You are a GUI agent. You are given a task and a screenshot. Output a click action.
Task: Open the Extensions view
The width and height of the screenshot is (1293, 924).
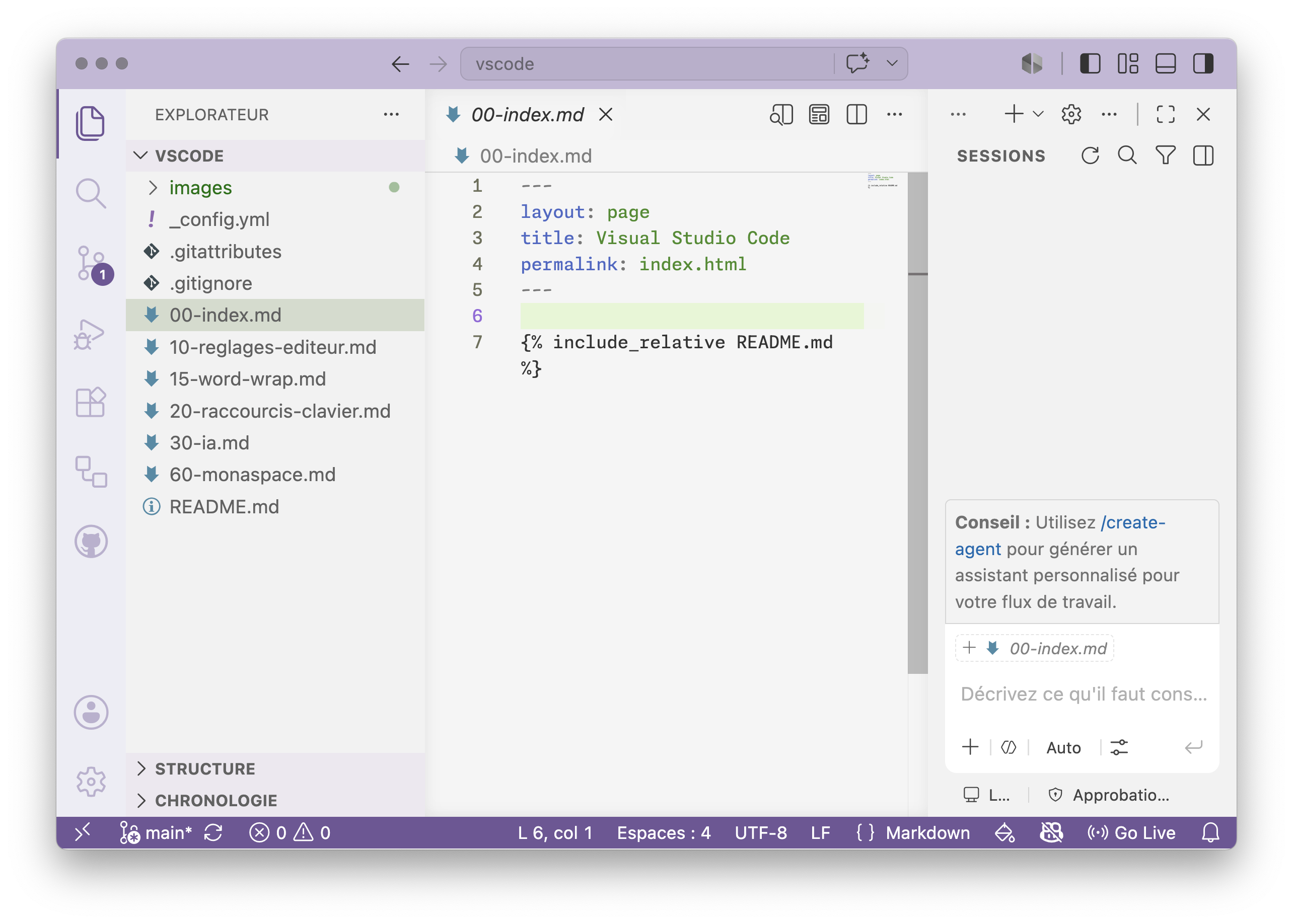[91, 402]
